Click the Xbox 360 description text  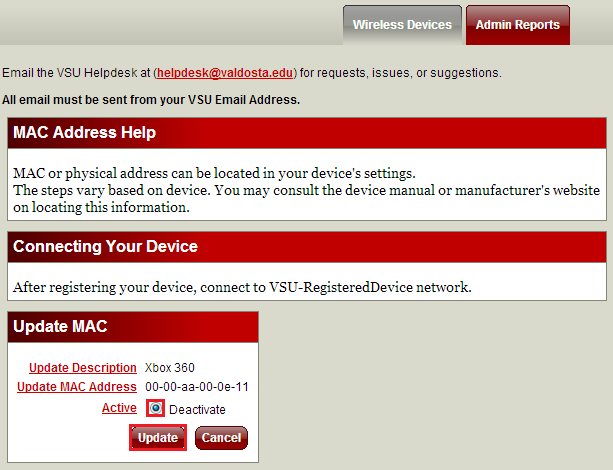tap(170, 368)
